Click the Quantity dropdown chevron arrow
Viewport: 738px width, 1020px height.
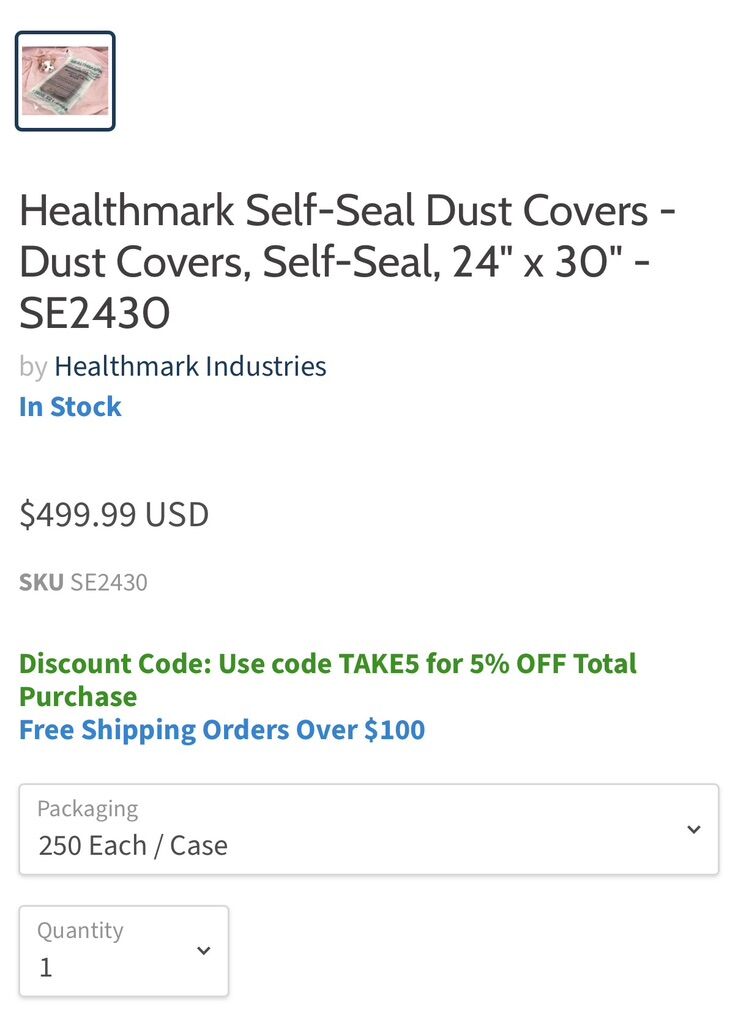(203, 950)
